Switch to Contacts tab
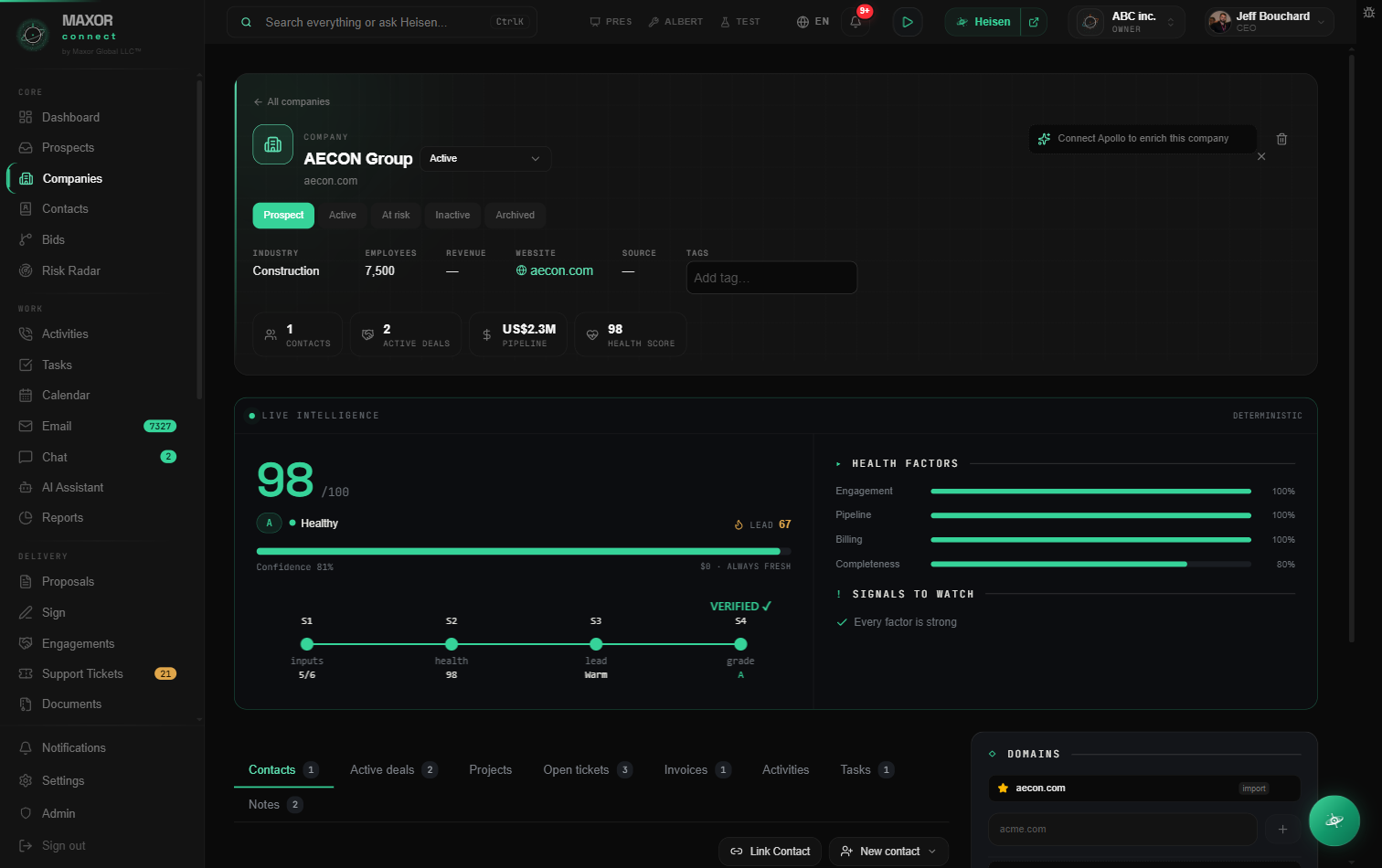Viewport: 1382px width, 868px height. click(283, 770)
